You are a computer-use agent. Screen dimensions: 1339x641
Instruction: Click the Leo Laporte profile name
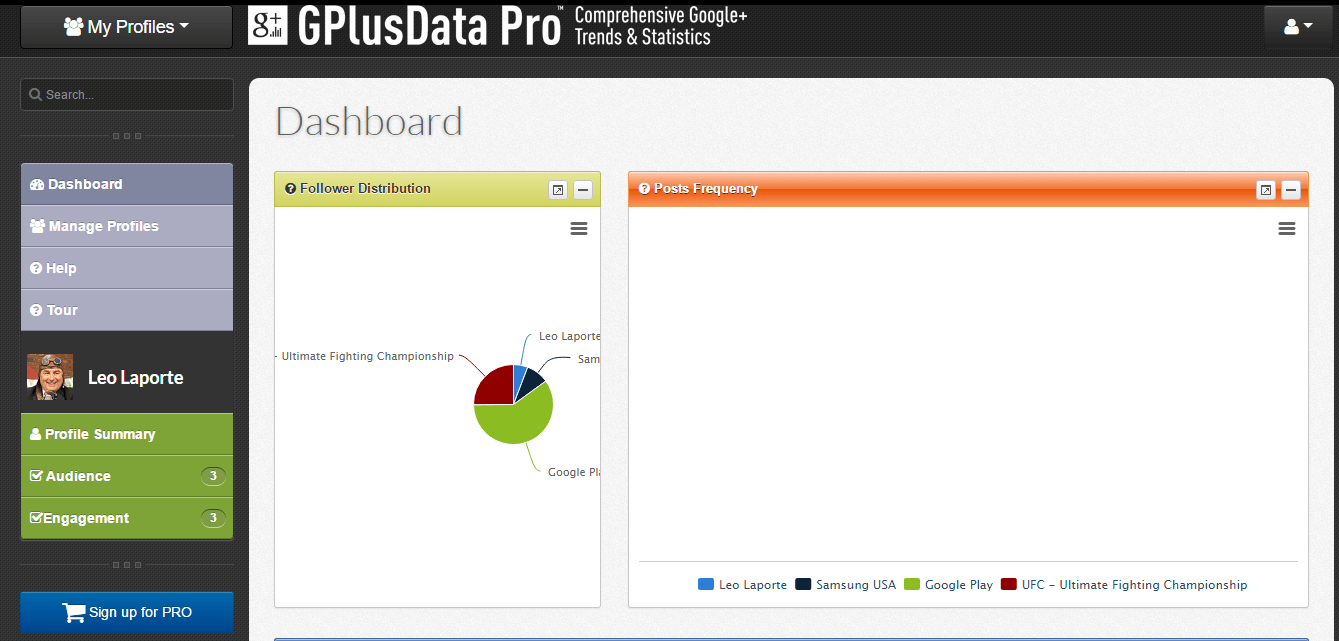tap(136, 378)
